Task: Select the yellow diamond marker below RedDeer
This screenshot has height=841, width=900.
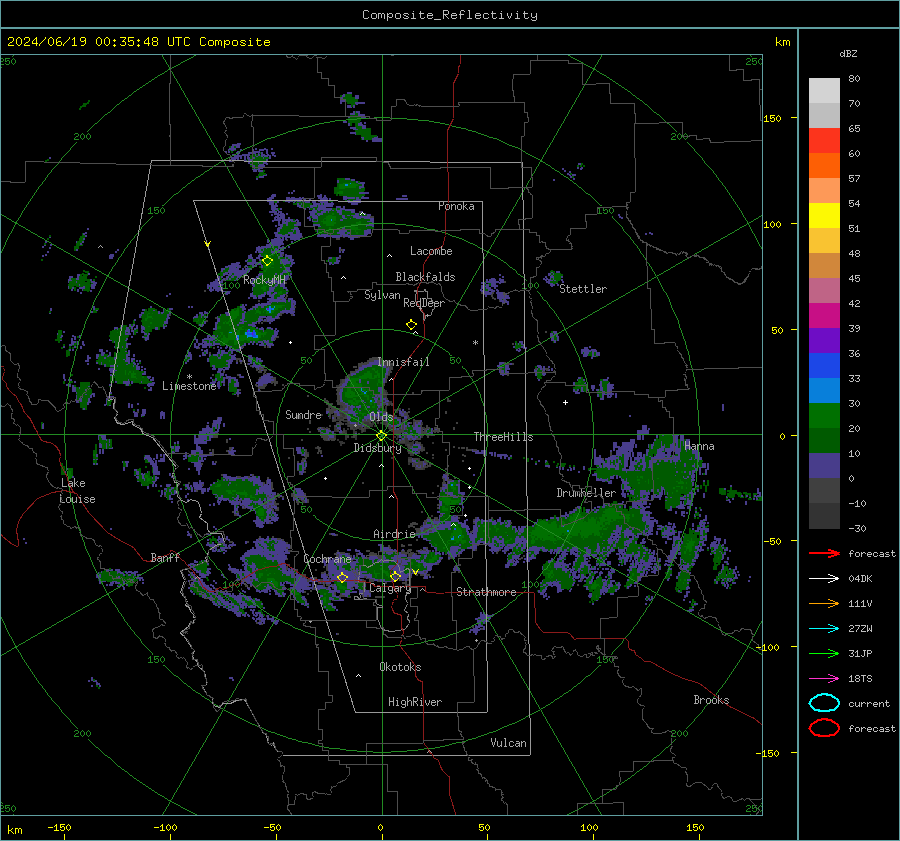Action: click(411, 325)
